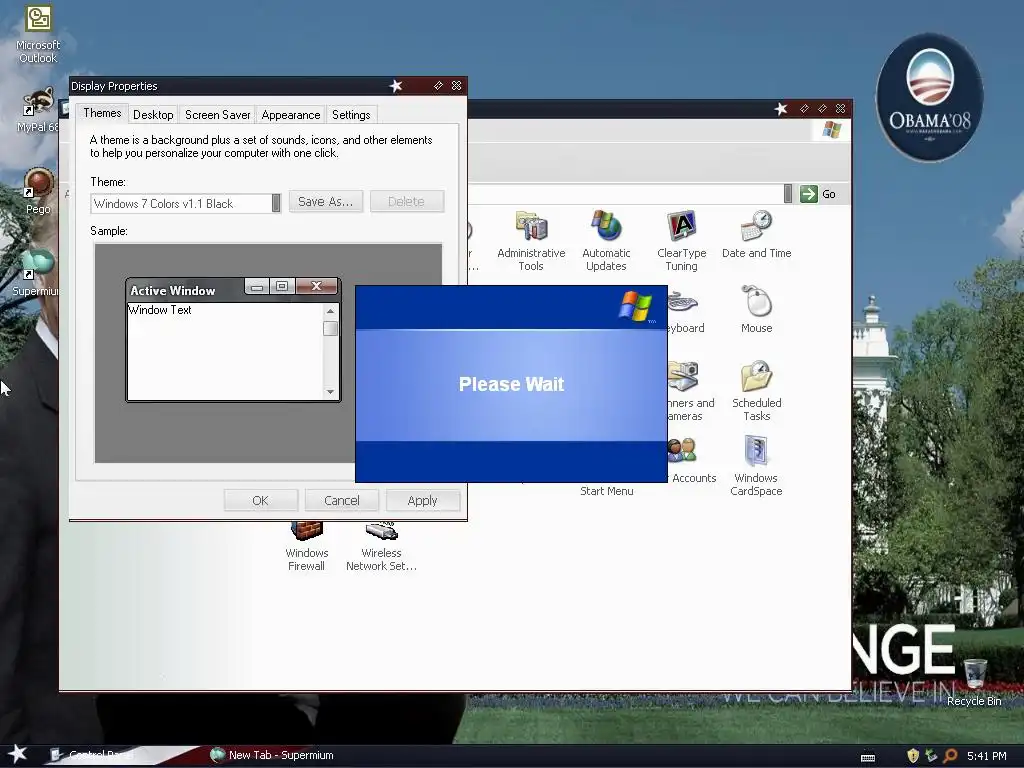The width and height of the screenshot is (1024, 768).
Task: Open the Recycle Bin
Action: 974,682
